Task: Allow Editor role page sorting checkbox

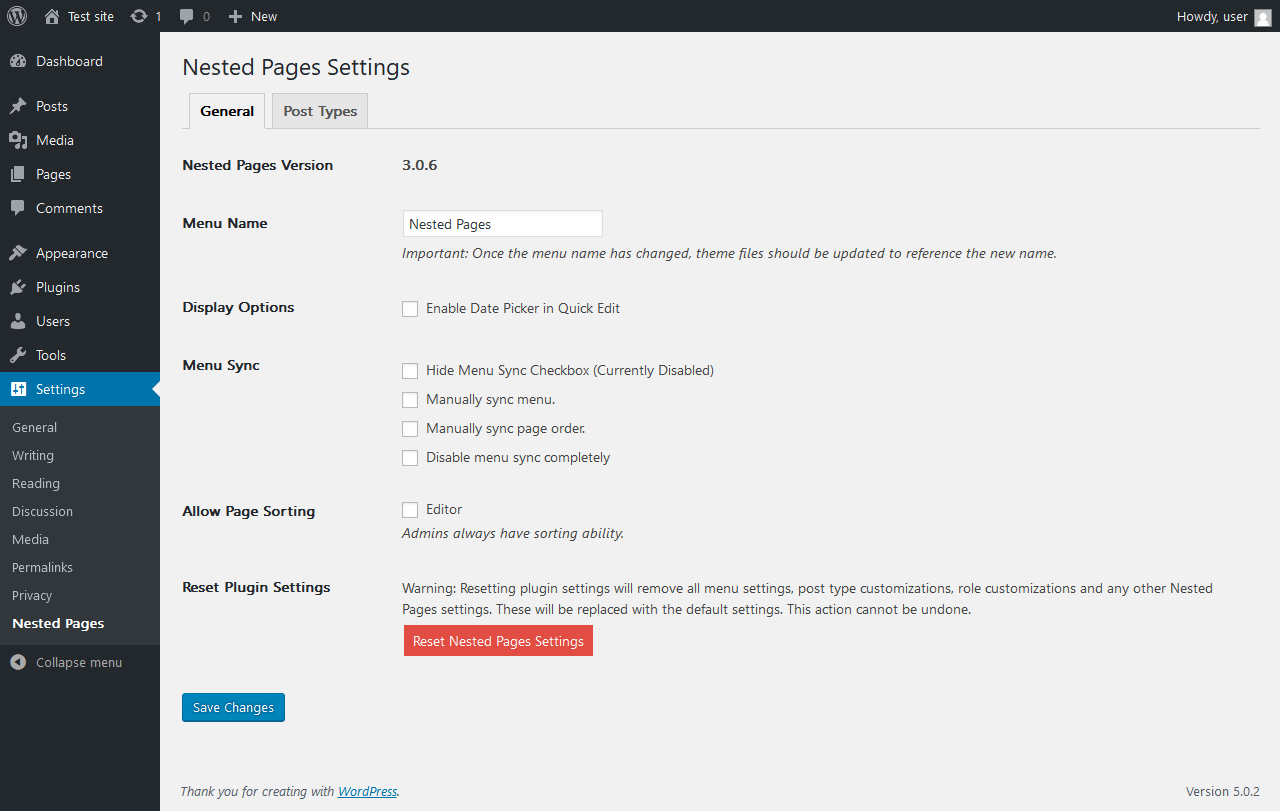Action: click(x=410, y=510)
